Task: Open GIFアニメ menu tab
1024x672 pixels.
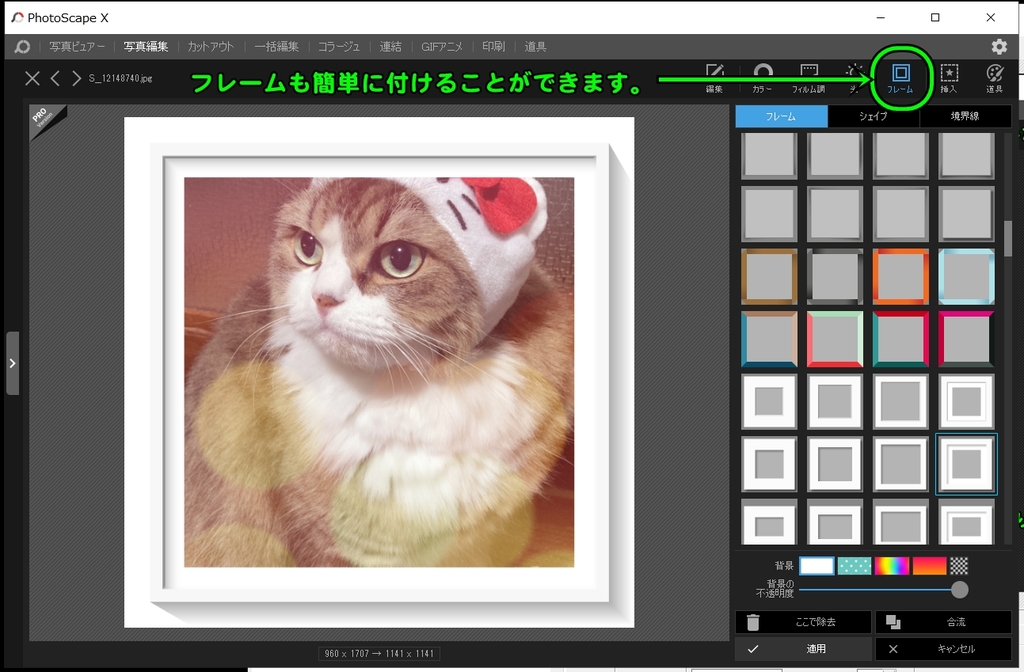Action: pyautogui.click(x=441, y=46)
